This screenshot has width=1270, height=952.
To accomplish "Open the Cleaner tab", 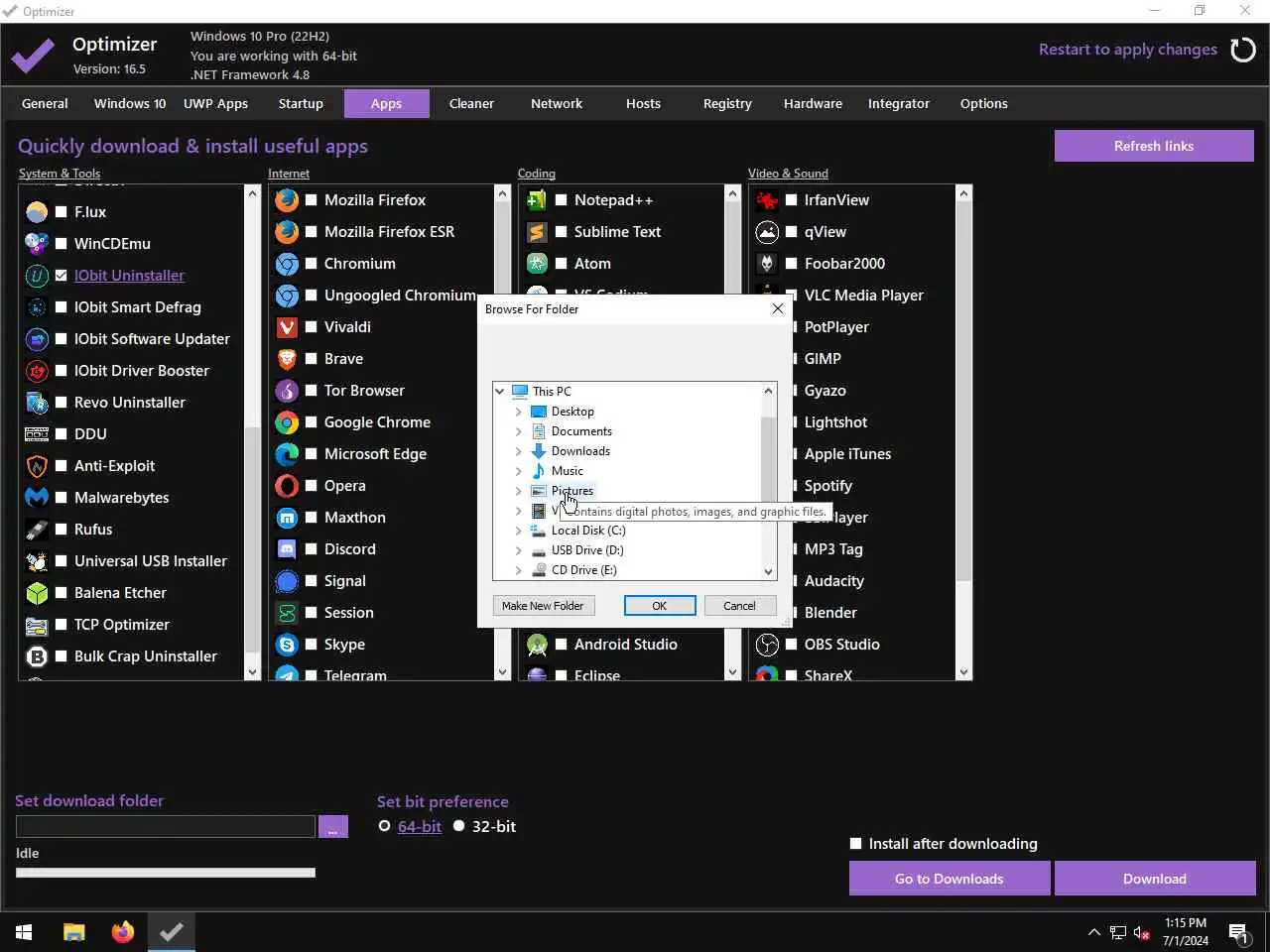I will pyautogui.click(x=471, y=103).
